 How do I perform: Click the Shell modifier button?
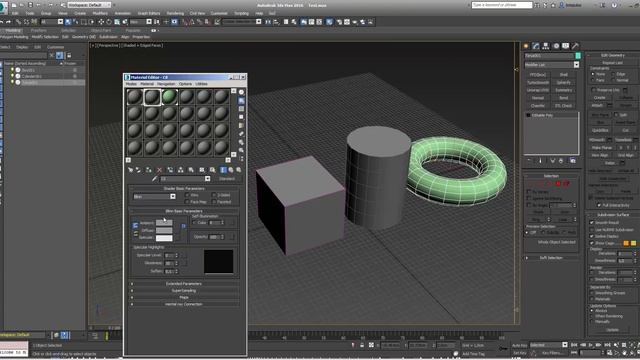click(x=564, y=75)
